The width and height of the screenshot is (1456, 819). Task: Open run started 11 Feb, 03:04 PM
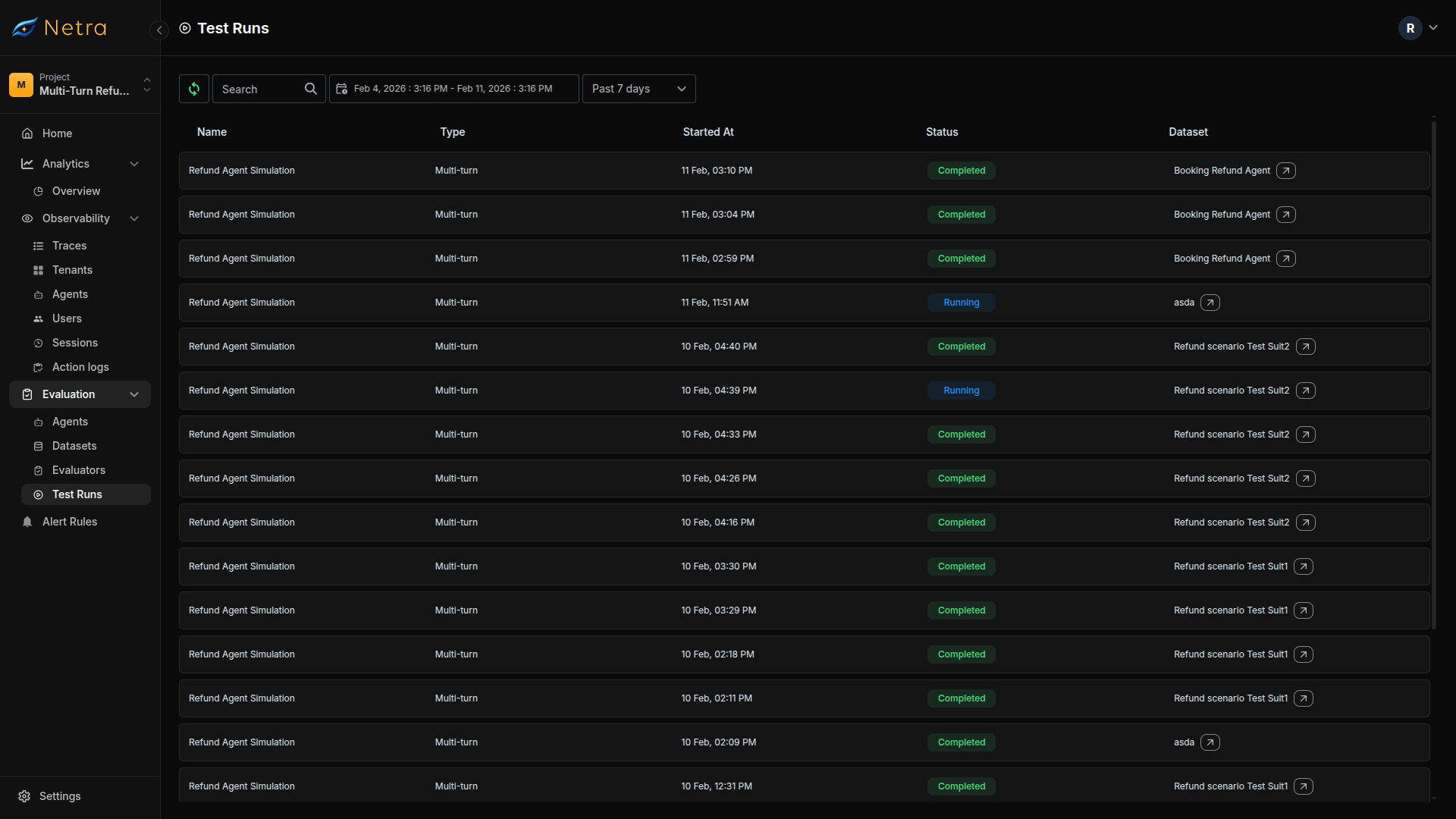804,215
